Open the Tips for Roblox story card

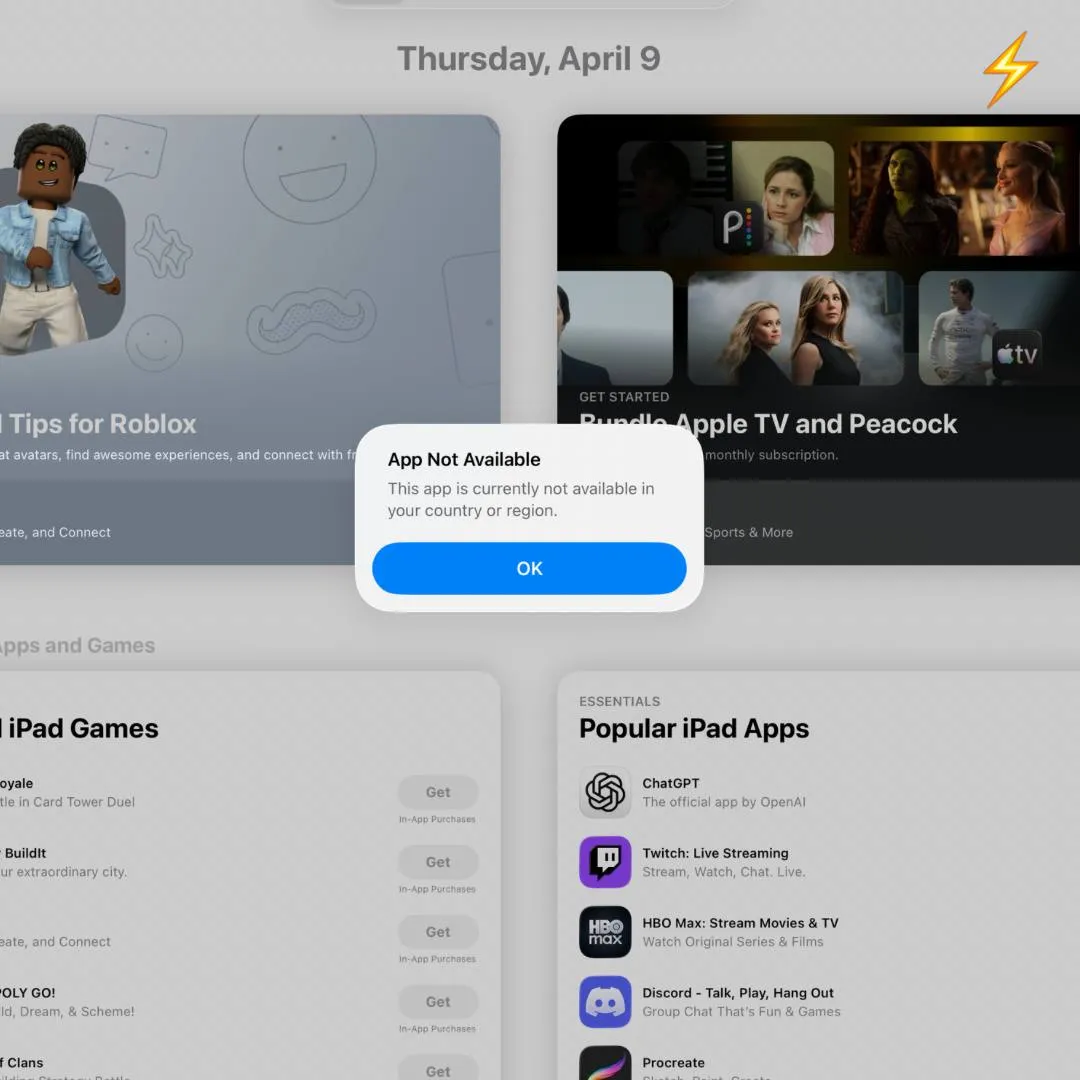(x=250, y=340)
